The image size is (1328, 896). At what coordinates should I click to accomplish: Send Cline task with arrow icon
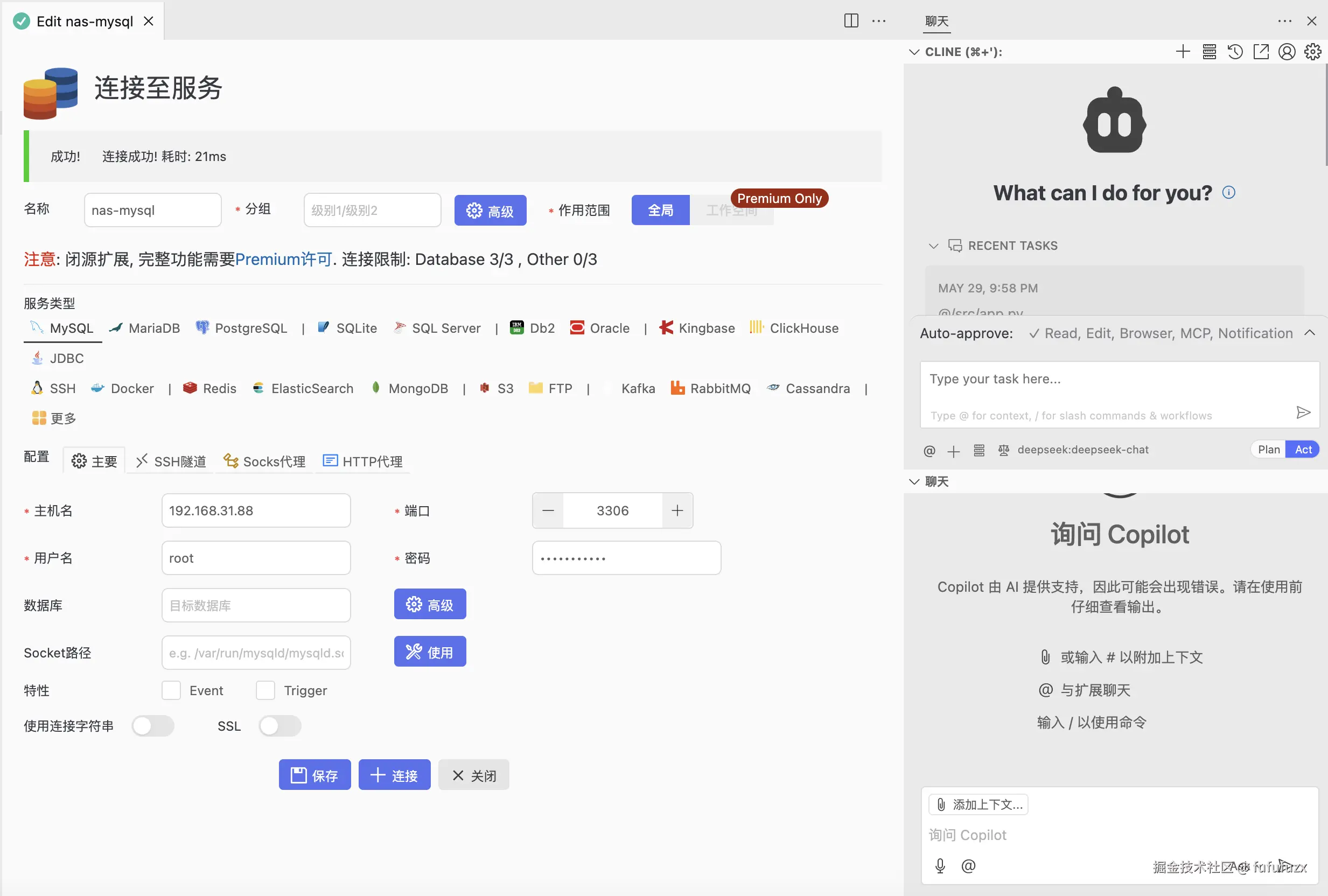click(1303, 412)
